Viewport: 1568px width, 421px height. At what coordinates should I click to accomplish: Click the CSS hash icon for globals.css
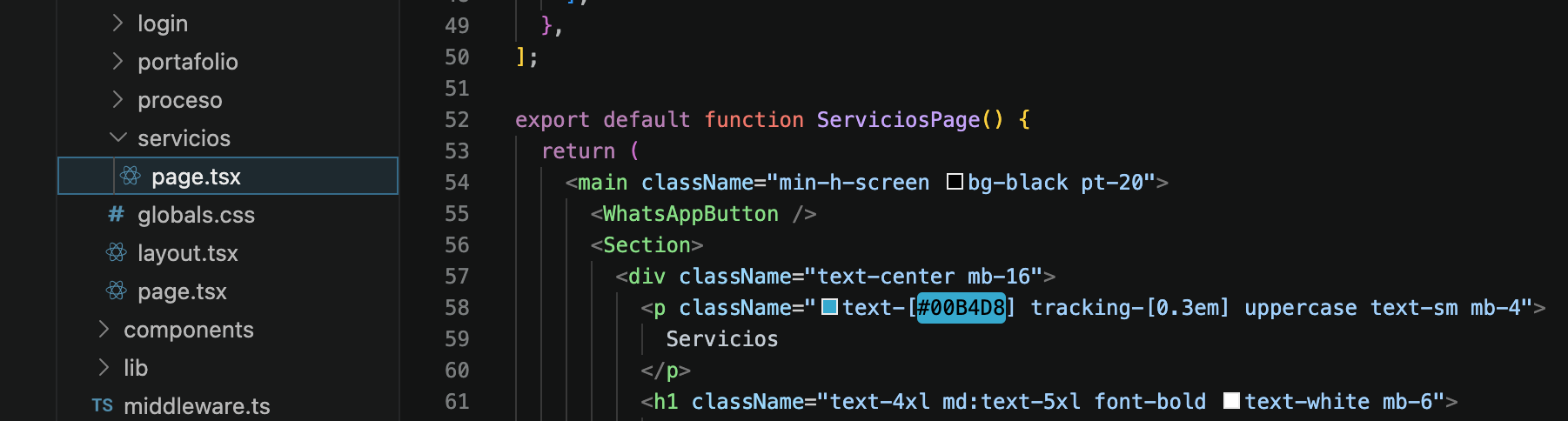(x=116, y=214)
